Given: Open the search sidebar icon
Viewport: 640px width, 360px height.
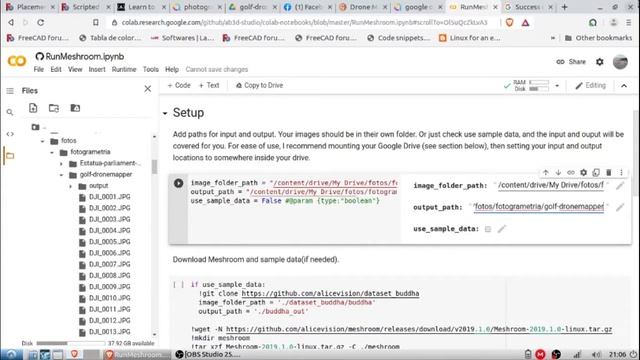Looking at the screenshot, I should point(10,112).
